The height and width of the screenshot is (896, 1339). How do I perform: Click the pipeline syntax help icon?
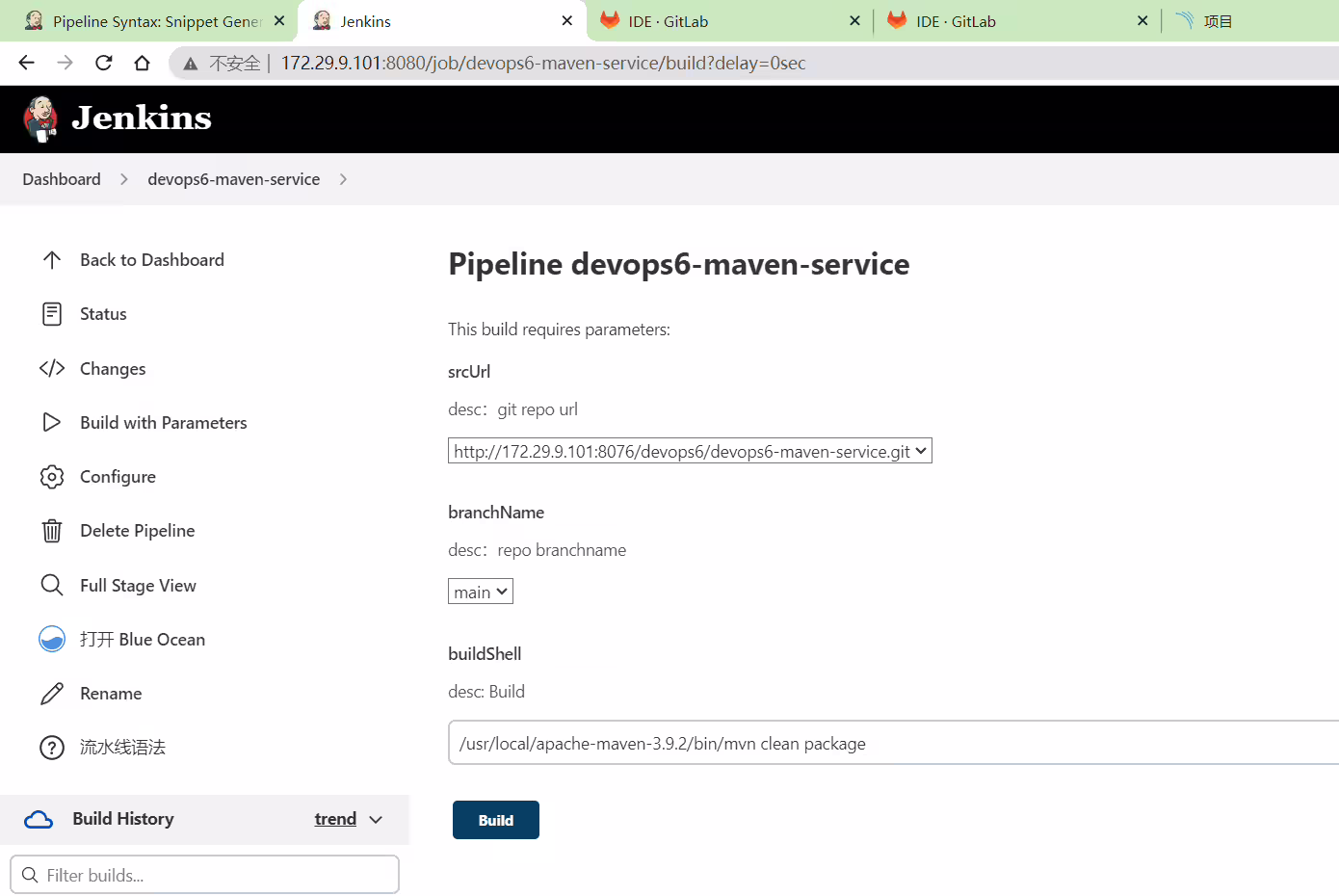tap(52, 748)
